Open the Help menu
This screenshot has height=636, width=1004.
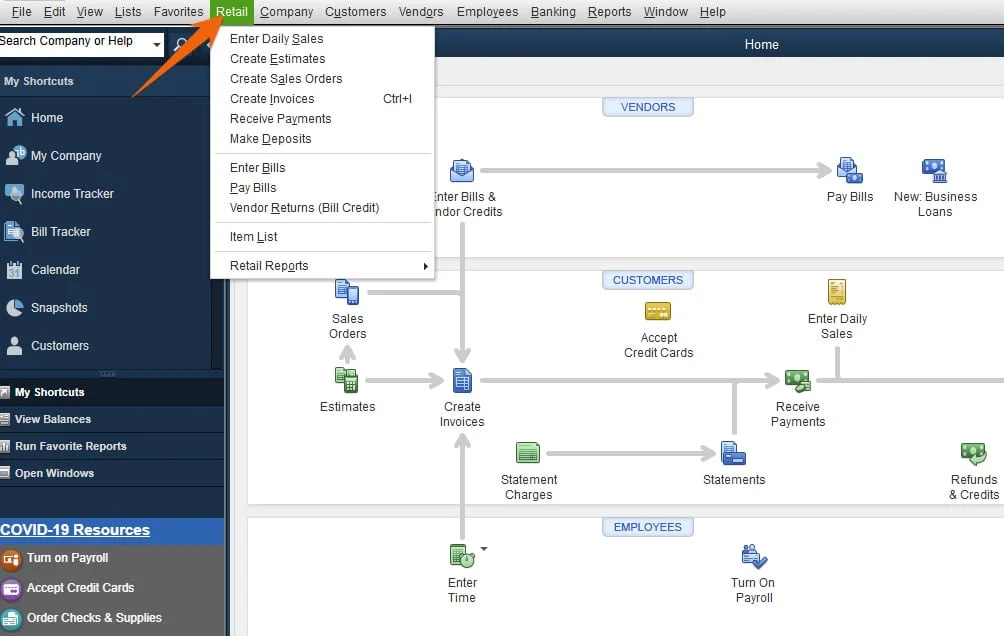point(713,12)
